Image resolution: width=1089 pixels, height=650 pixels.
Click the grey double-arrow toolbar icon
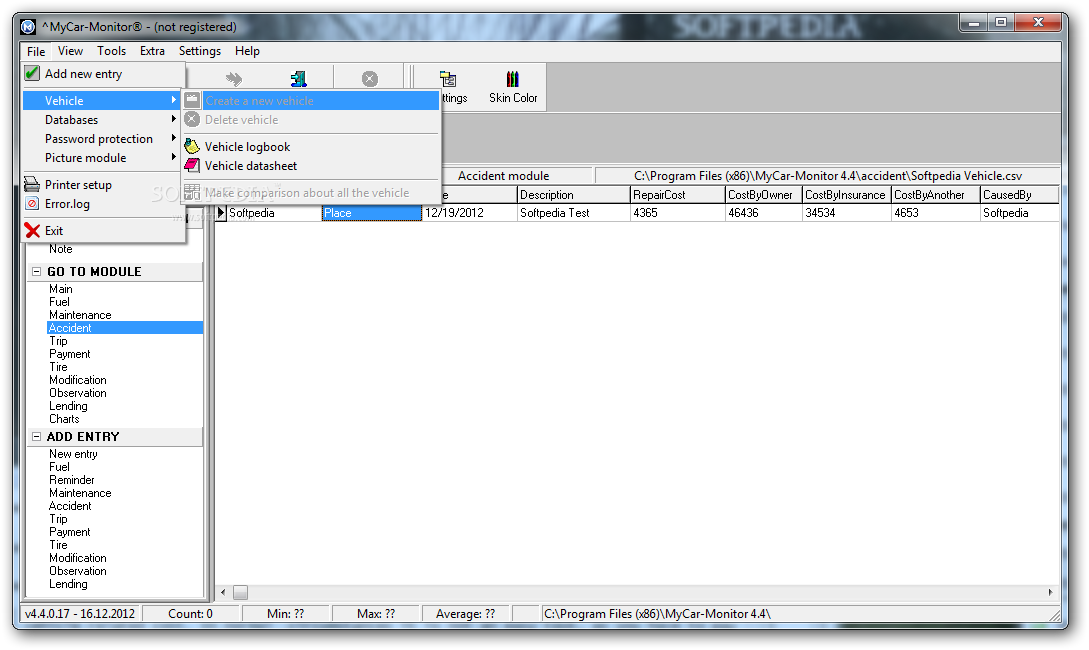(x=234, y=78)
